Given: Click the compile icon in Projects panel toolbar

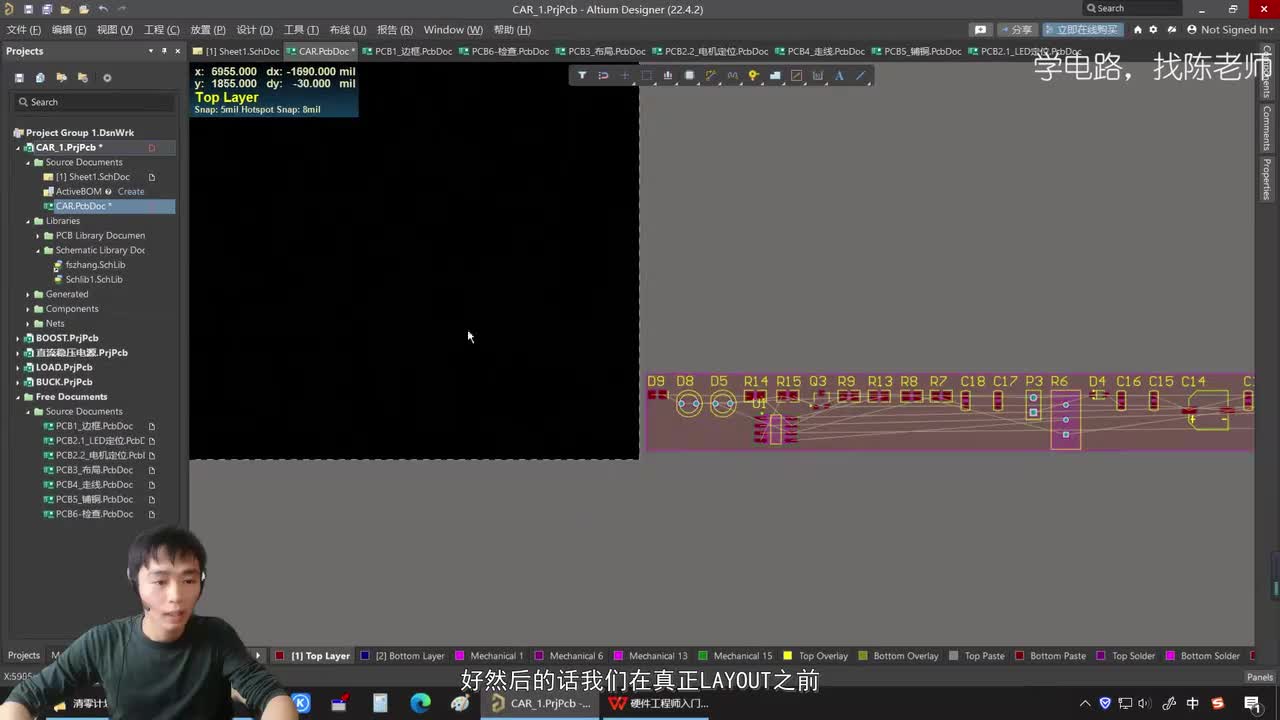Looking at the screenshot, I should (40, 77).
